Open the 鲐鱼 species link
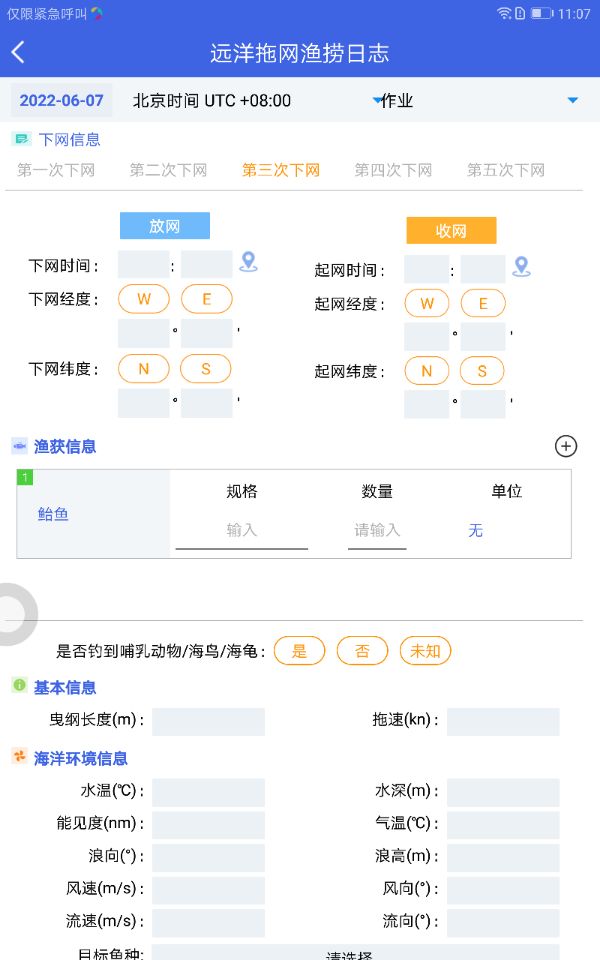600x960 pixels. point(52,514)
